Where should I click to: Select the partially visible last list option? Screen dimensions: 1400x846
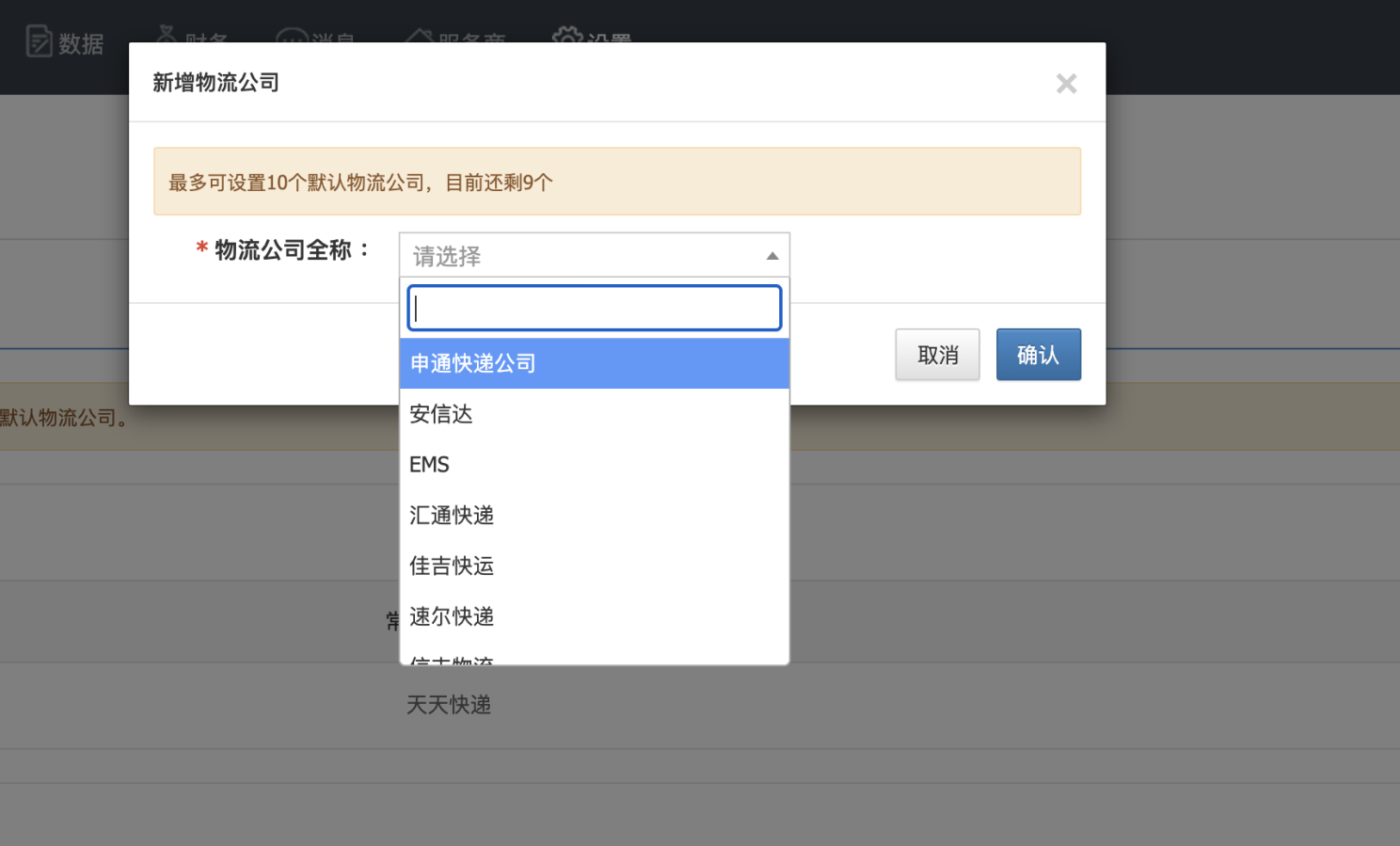(x=594, y=659)
